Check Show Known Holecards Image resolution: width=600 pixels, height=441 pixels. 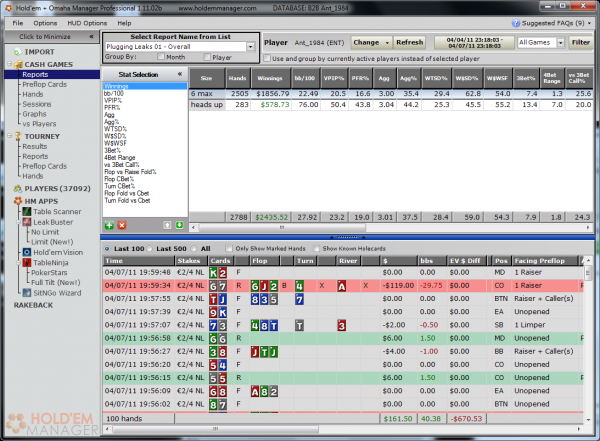pos(316,248)
